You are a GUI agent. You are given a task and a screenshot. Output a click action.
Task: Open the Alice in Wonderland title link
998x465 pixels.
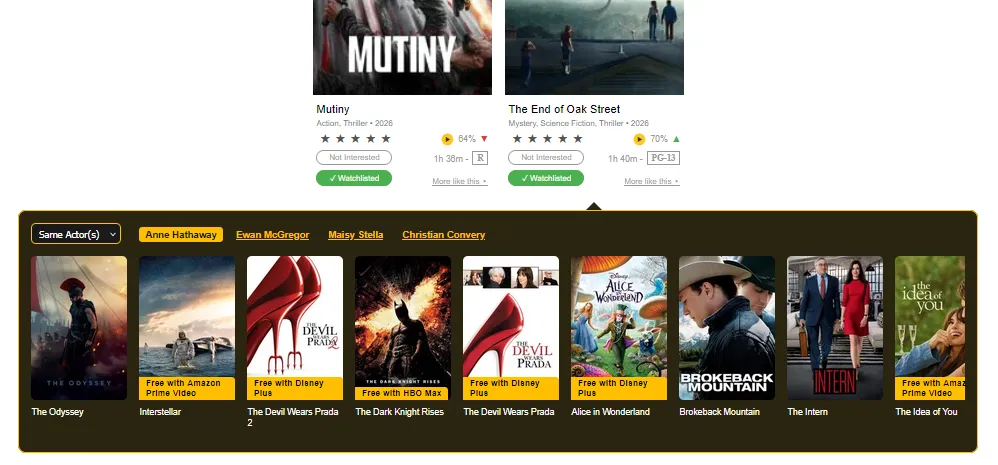coord(610,412)
